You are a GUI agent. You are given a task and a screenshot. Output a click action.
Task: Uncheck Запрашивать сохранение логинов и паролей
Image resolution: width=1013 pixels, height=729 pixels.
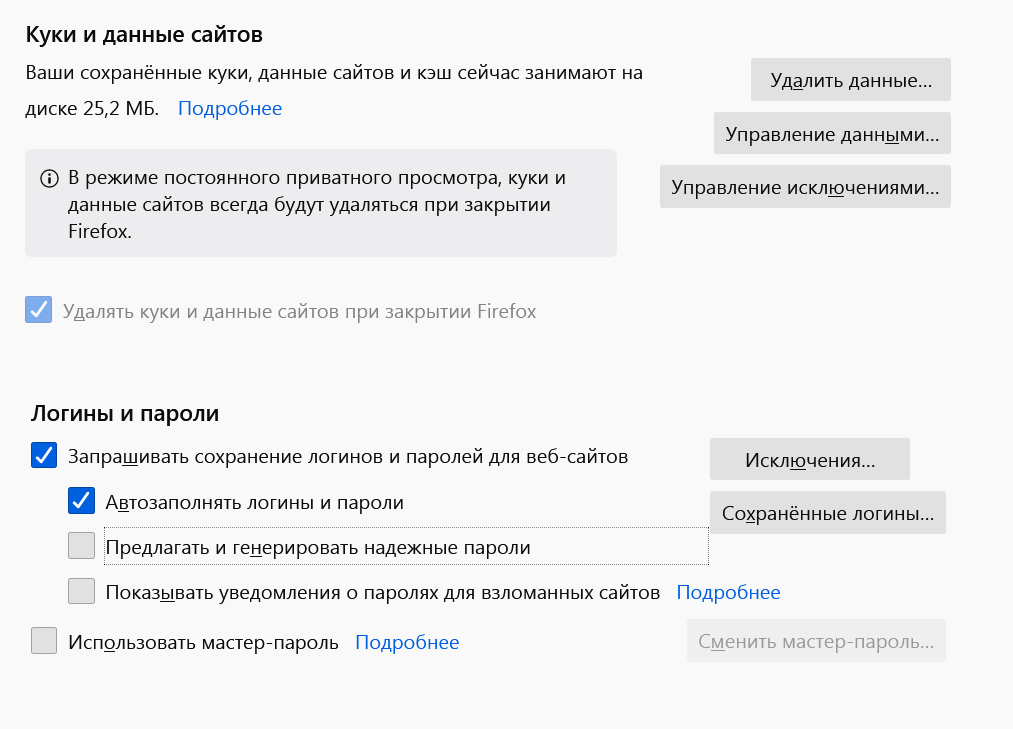click(44, 455)
